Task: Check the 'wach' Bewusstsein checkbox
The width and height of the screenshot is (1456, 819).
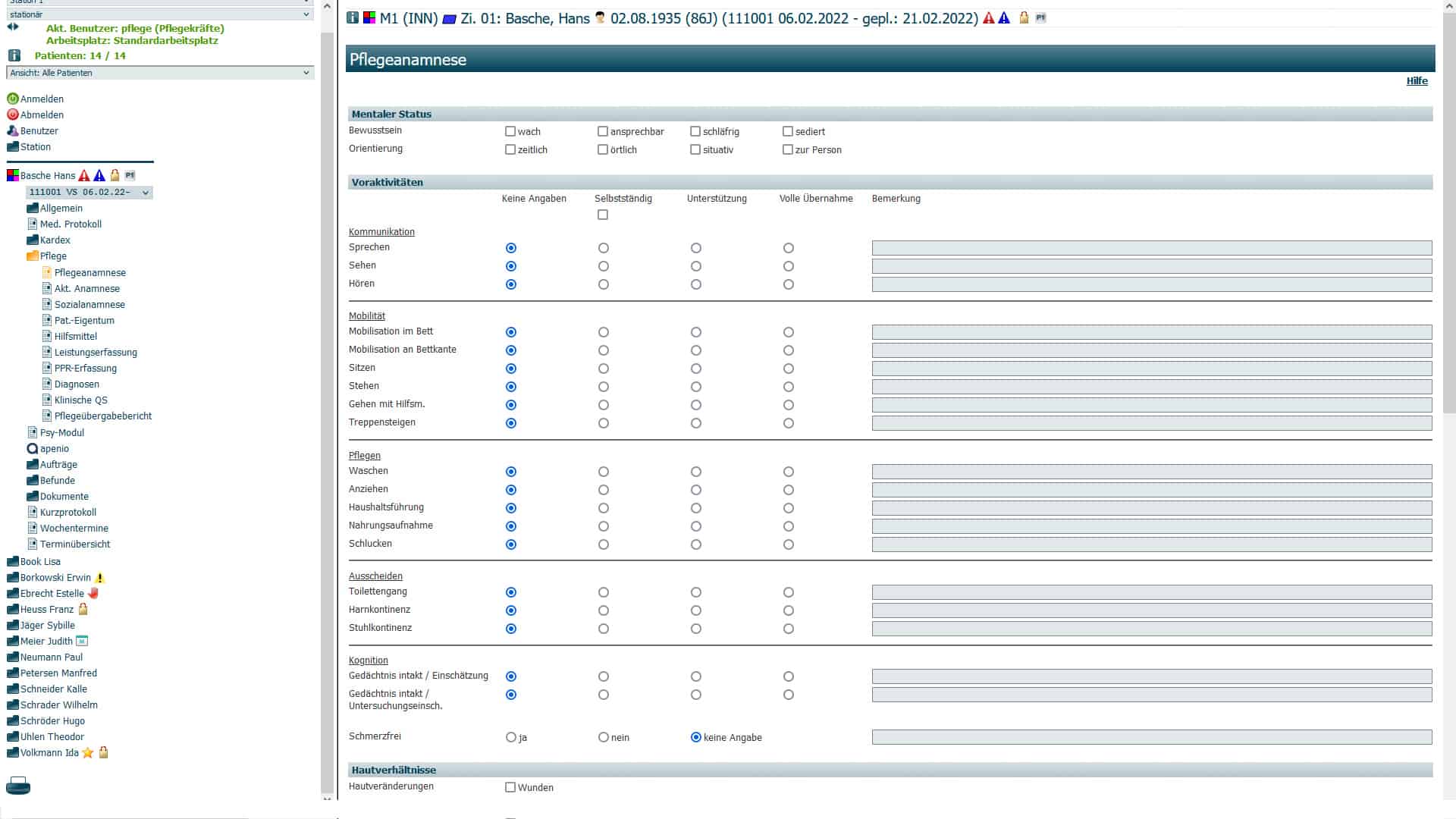Action: pos(510,131)
